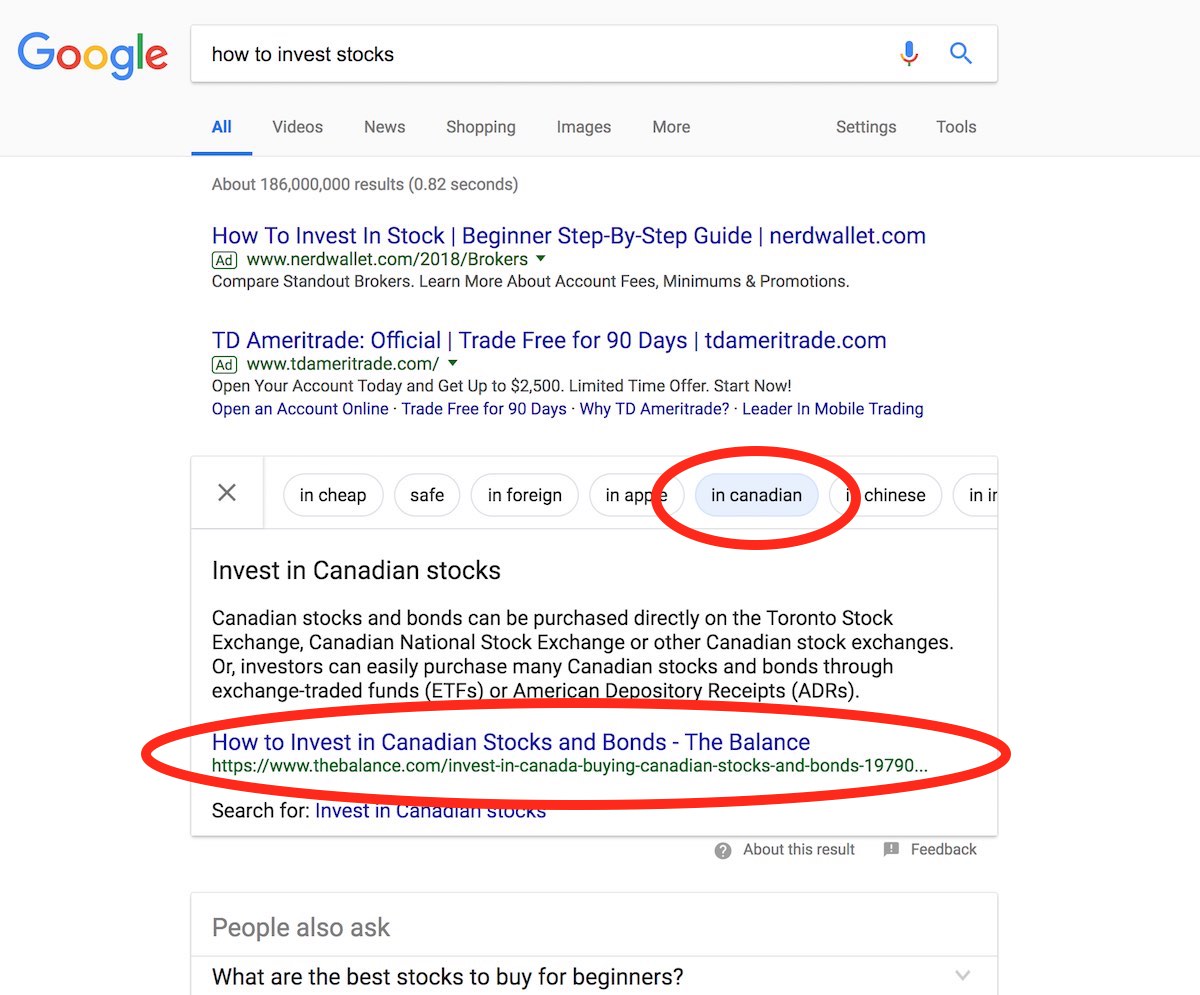Open the More search options menu
Viewport: 1200px width, 995px height.
pos(671,127)
